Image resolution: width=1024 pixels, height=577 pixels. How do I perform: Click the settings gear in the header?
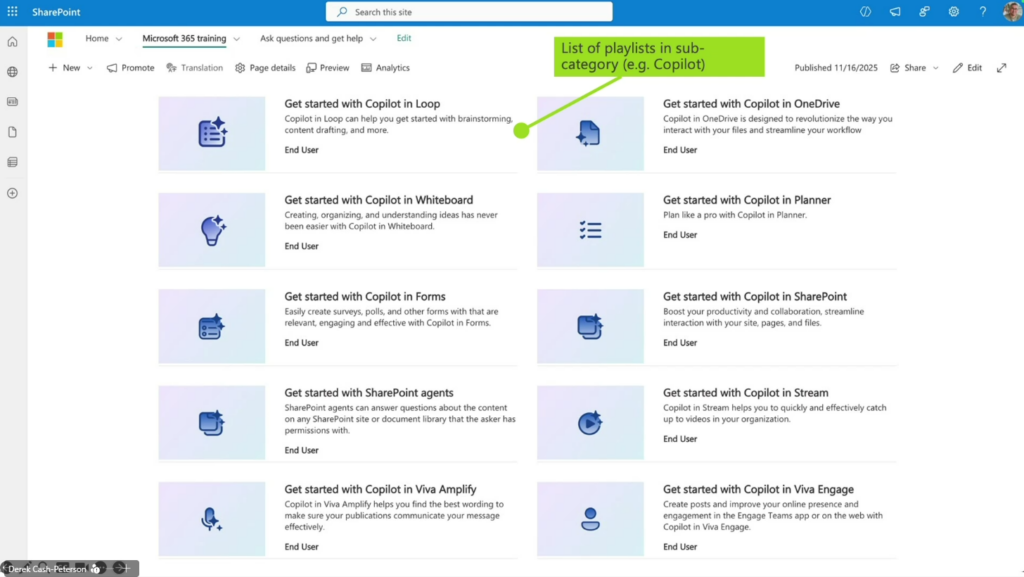click(x=954, y=12)
